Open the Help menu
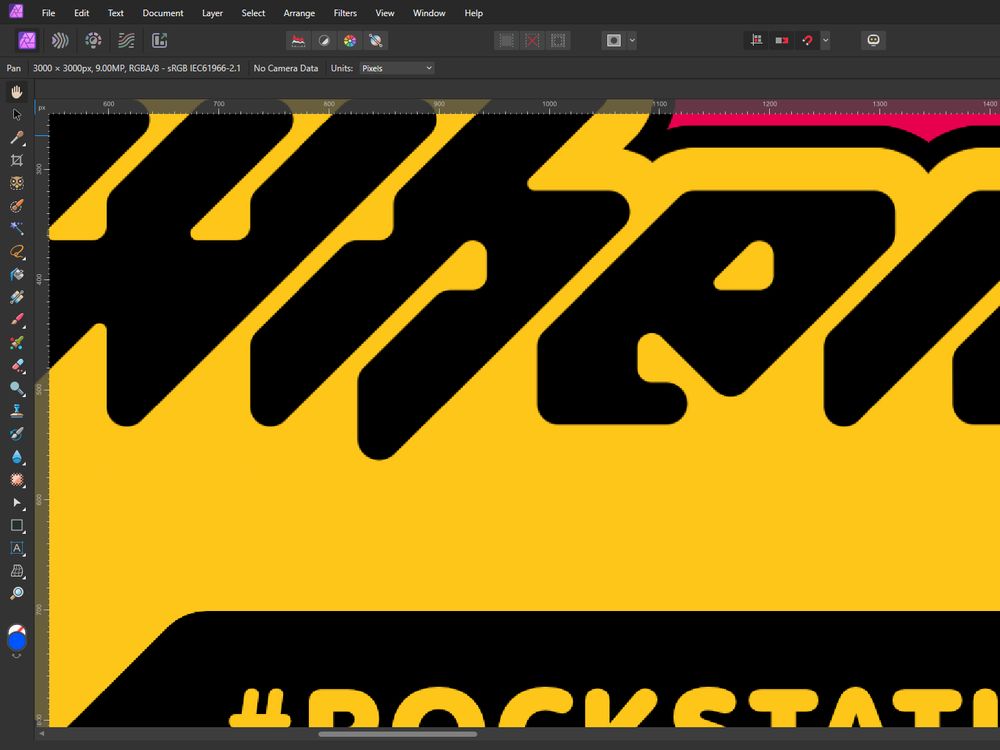1000x750 pixels. (x=473, y=13)
